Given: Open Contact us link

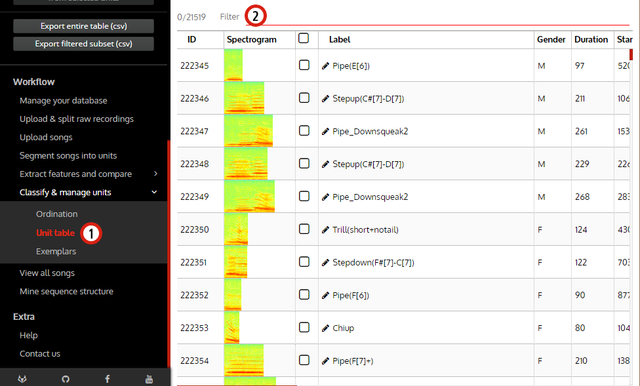Looking at the screenshot, I should [x=40, y=354].
